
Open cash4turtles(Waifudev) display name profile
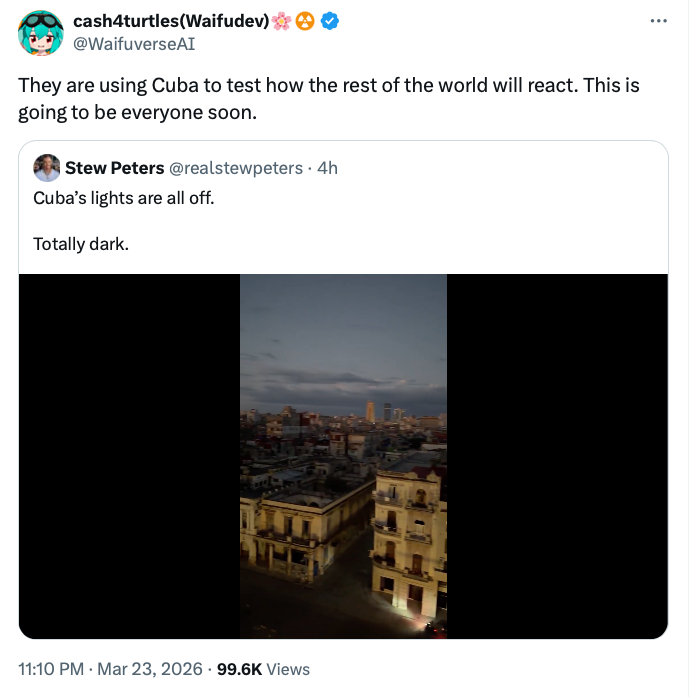click(x=170, y=22)
